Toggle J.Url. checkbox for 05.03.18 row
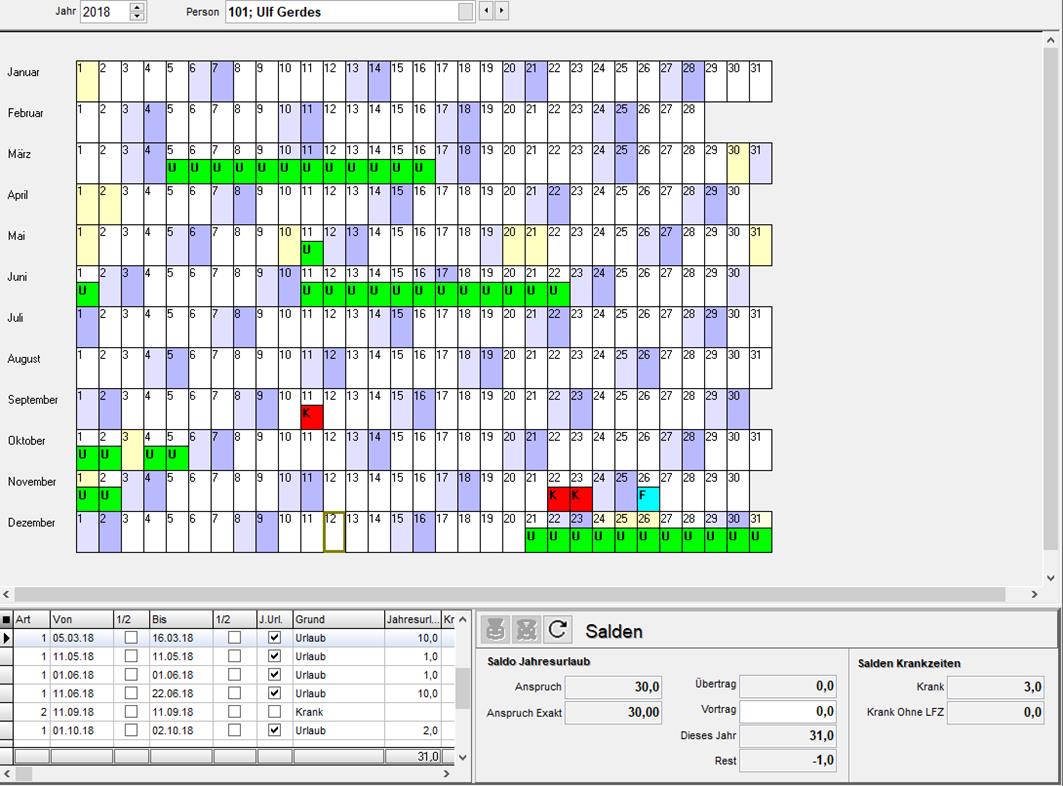 coord(275,638)
